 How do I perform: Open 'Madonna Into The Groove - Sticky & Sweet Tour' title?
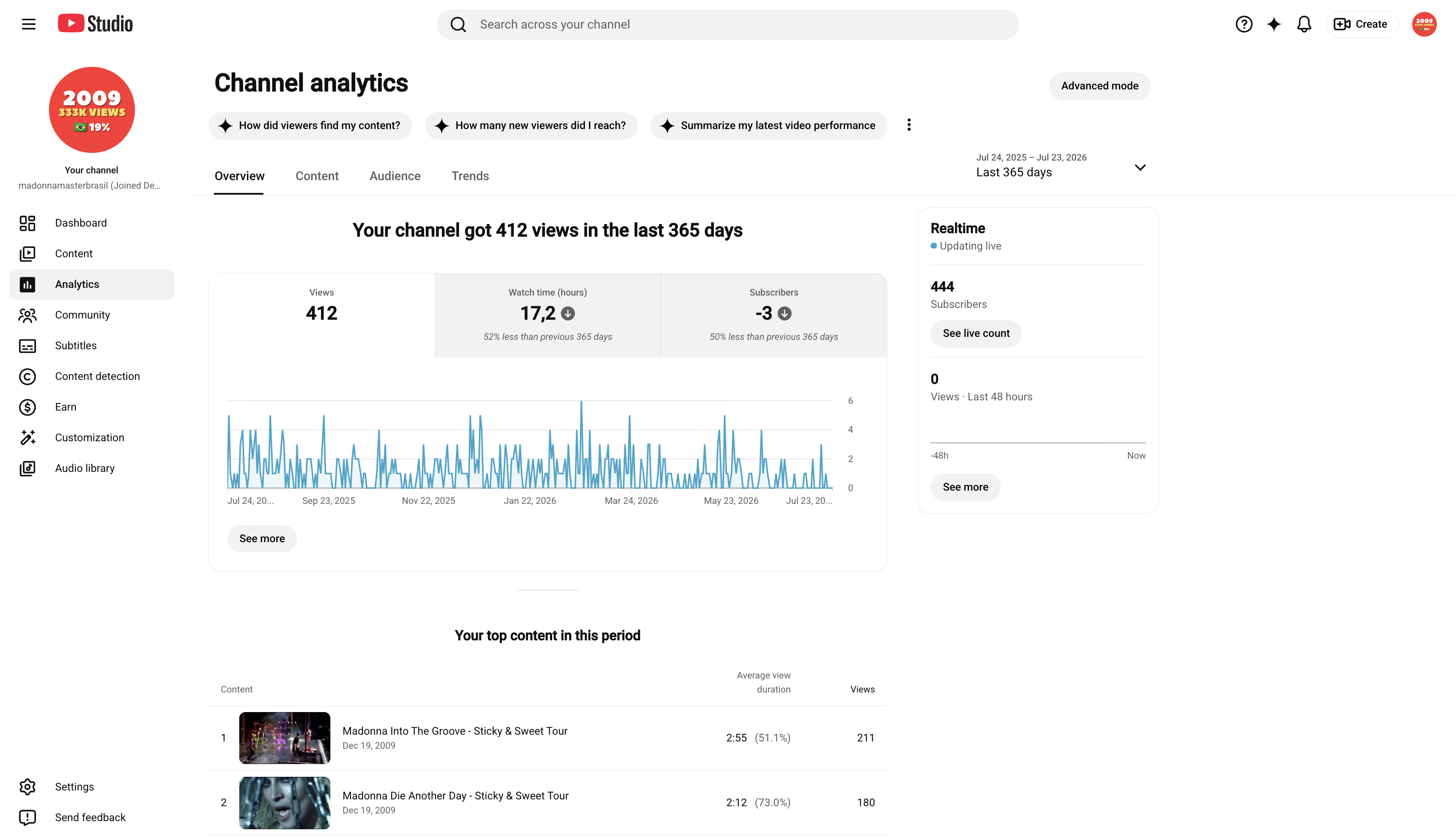pos(455,731)
